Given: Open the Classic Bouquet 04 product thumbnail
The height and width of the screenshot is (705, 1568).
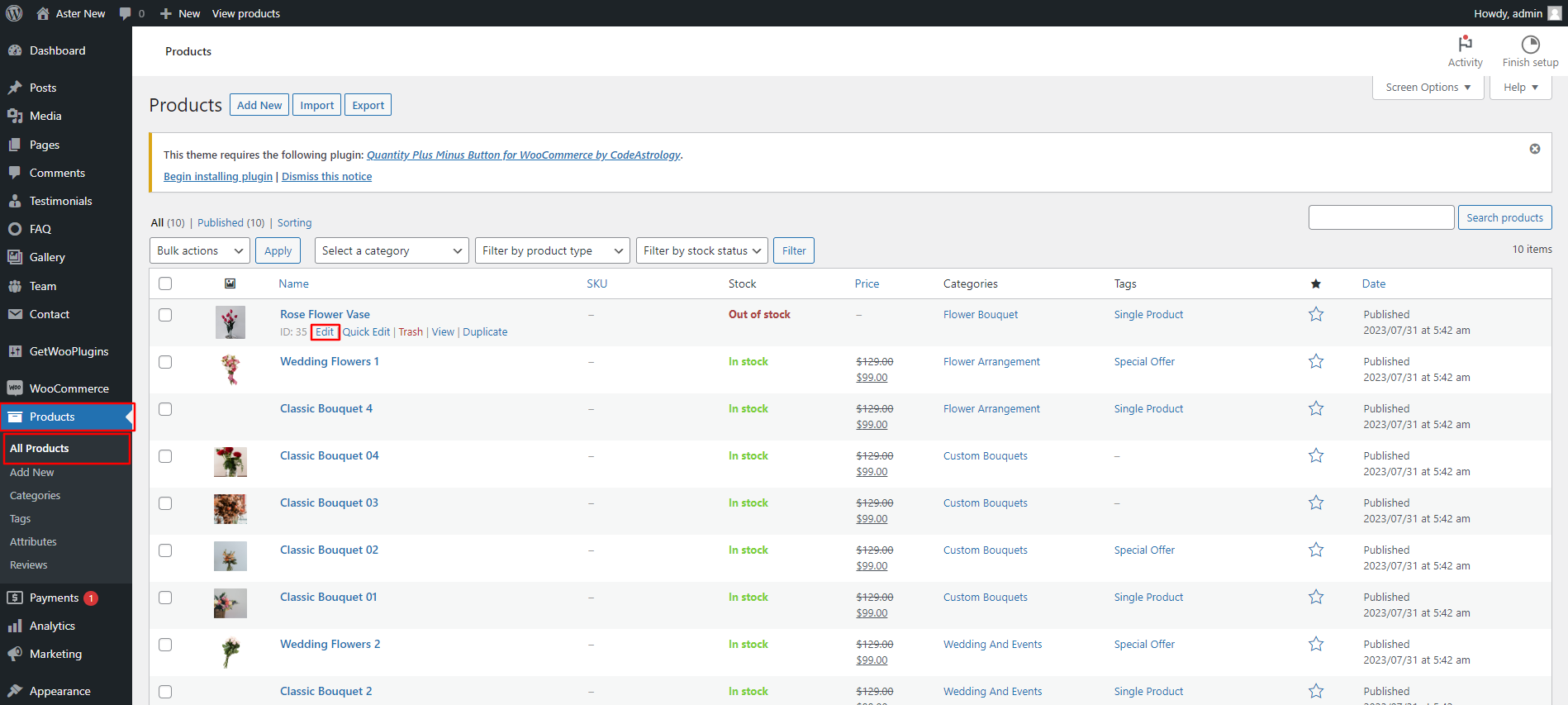Looking at the screenshot, I should [x=230, y=462].
